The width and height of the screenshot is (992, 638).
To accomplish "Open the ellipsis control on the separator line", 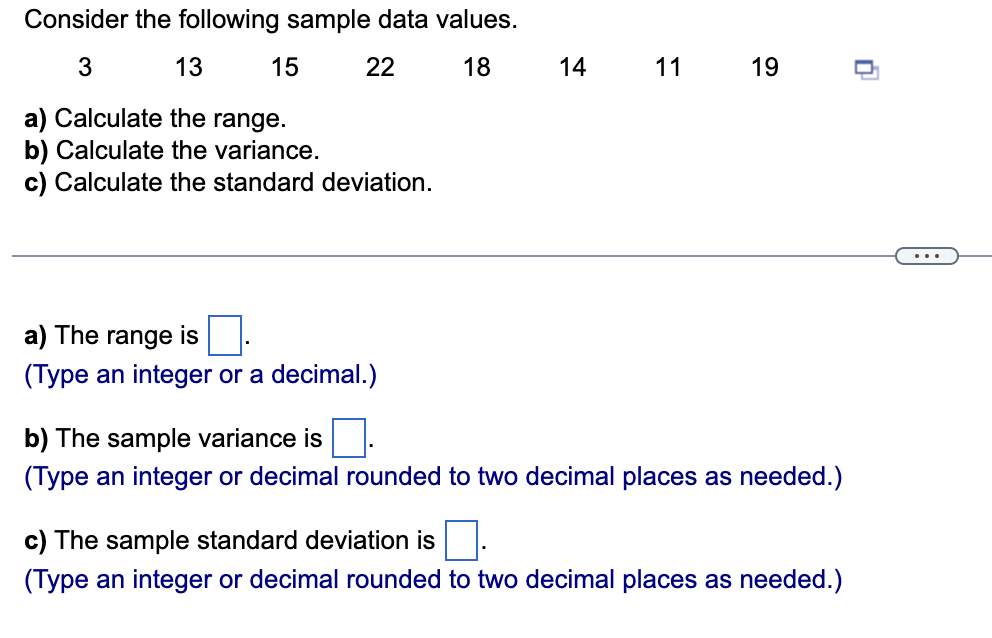I will click(927, 256).
